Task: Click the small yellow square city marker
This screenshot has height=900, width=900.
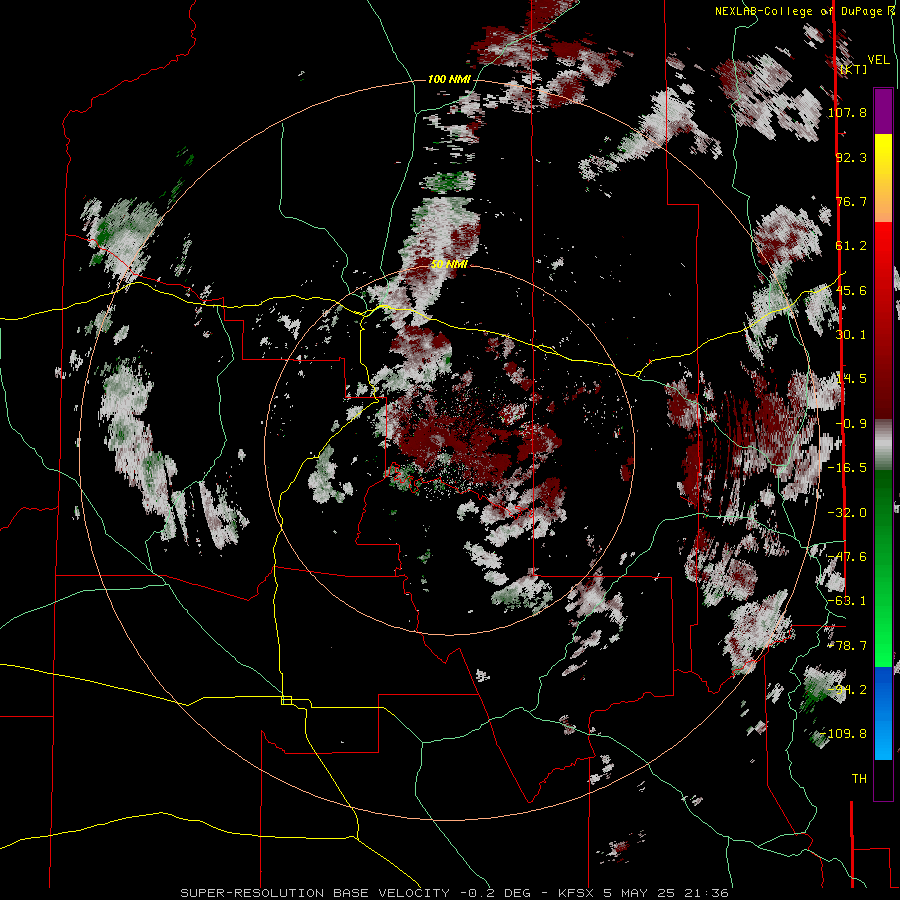Action: tap(287, 700)
